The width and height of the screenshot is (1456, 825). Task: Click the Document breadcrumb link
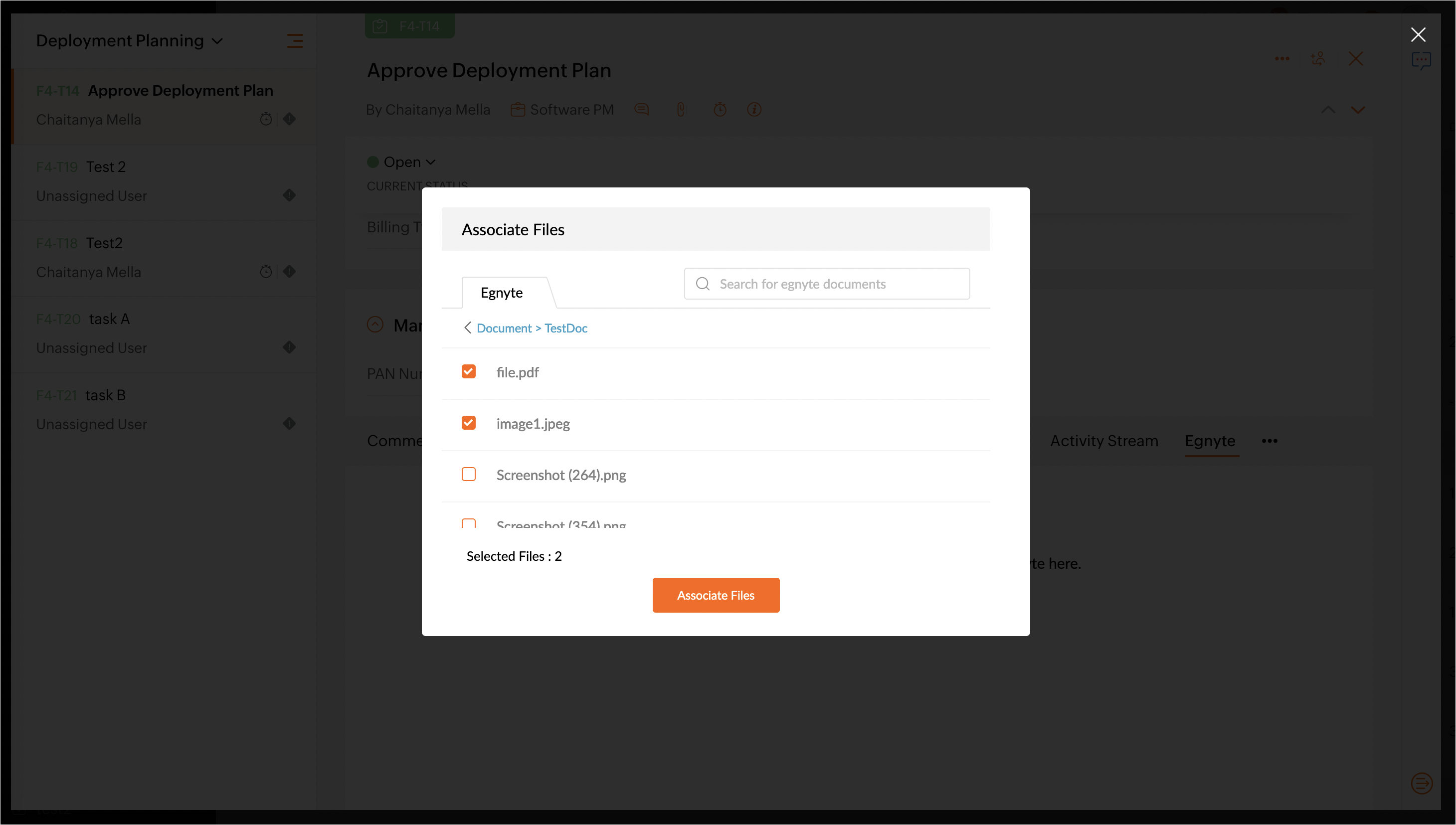click(x=504, y=328)
